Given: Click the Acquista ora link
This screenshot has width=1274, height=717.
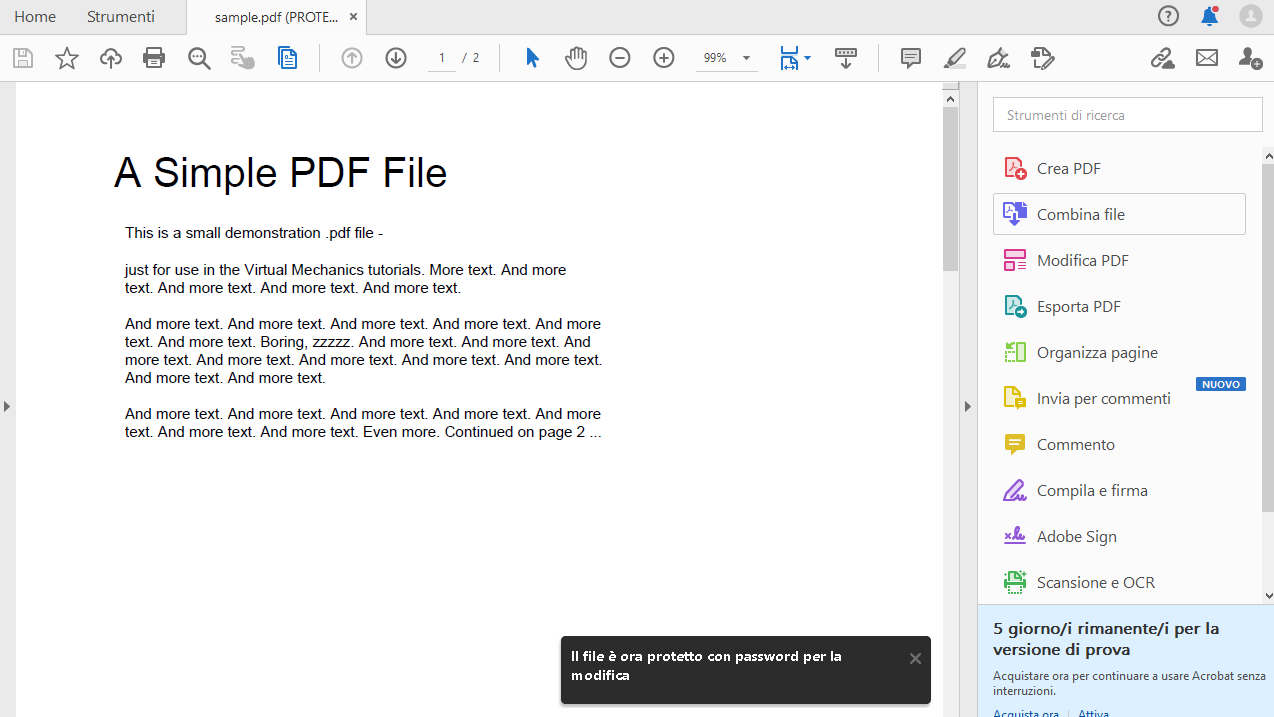Looking at the screenshot, I should click(1025, 712).
